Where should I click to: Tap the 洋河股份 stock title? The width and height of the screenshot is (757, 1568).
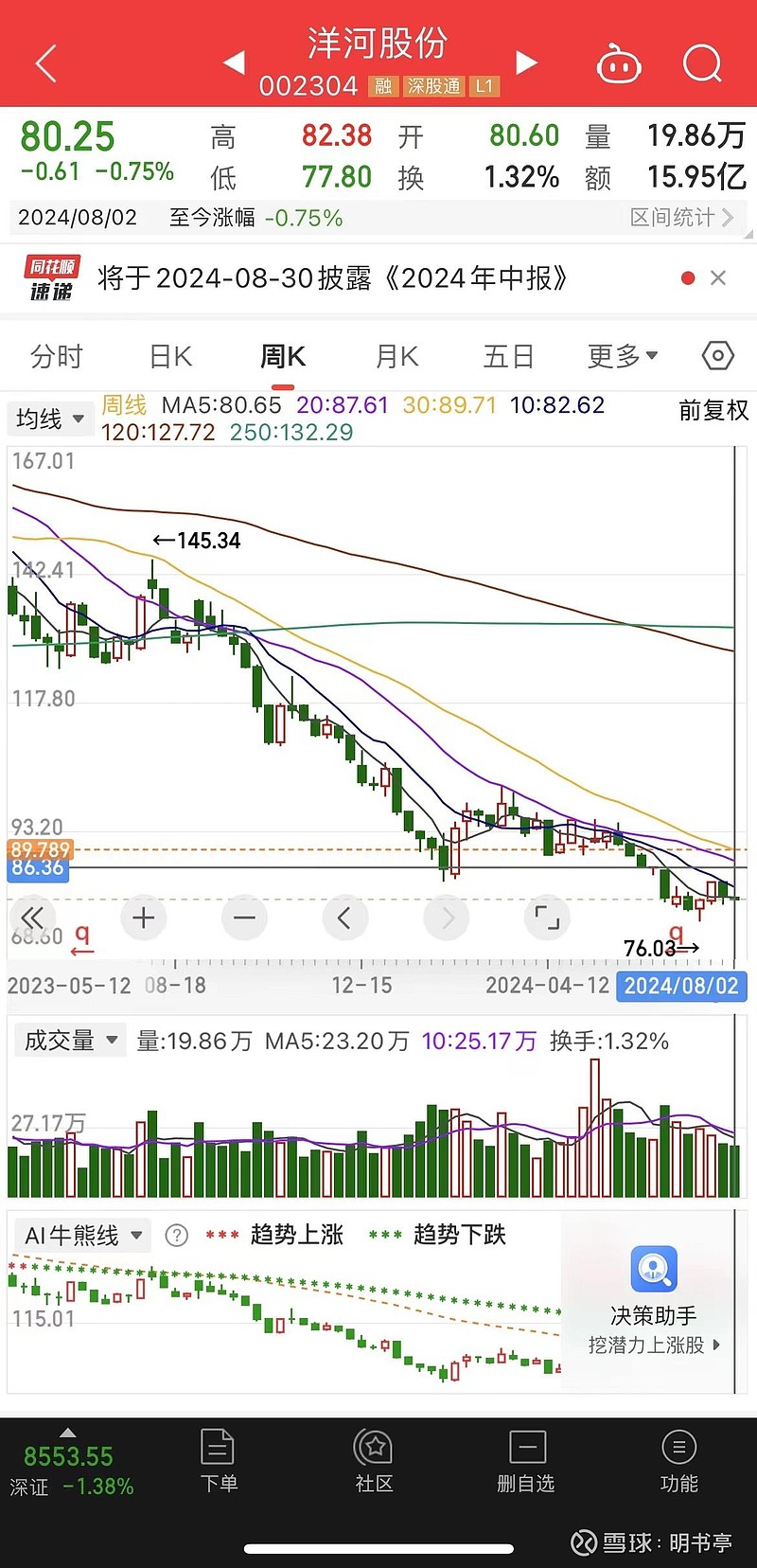coord(378,44)
